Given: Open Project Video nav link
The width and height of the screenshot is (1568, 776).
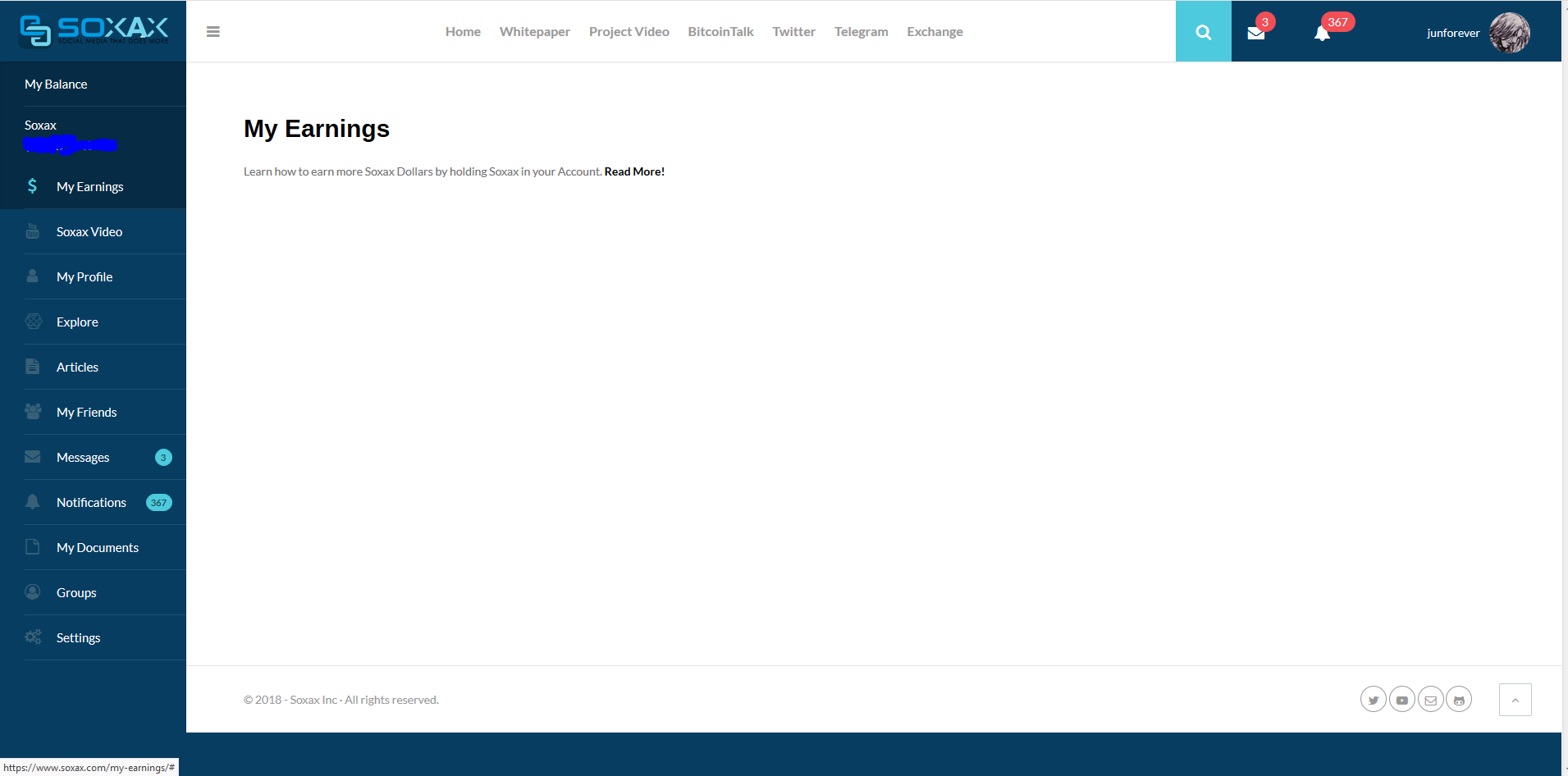Looking at the screenshot, I should 629,32.
